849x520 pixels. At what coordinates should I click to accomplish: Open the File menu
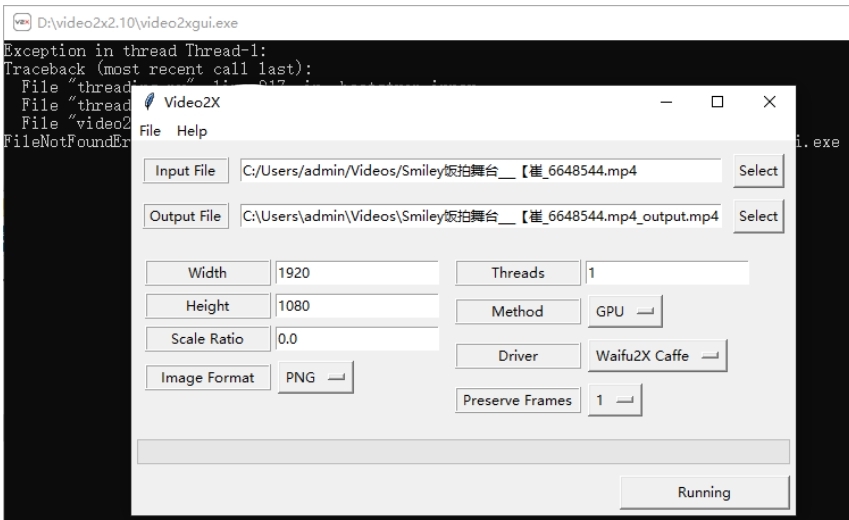[x=150, y=131]
